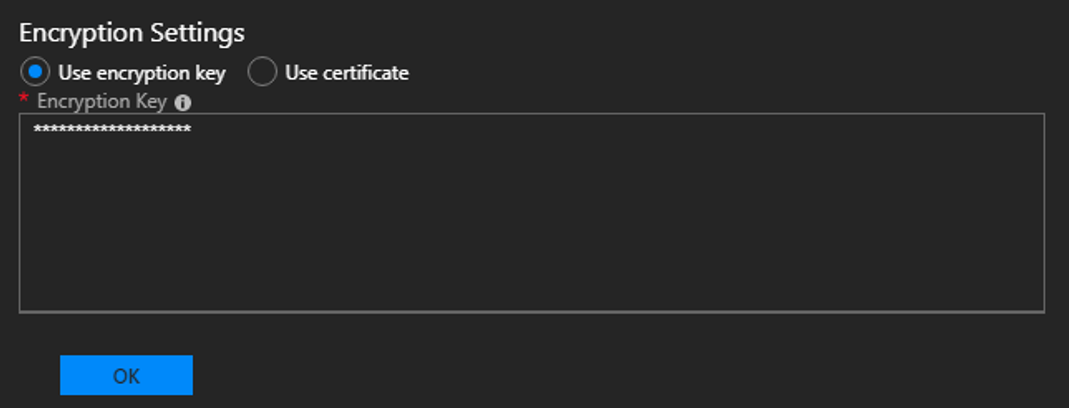Show tooltip via Encryption Key info circle
This screenshot has width=1069, height=408.
tap(183, 103)
